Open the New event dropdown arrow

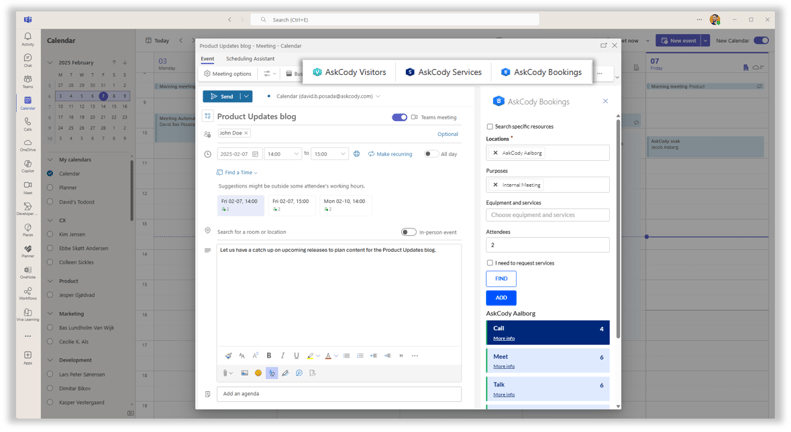click(705, 40)
